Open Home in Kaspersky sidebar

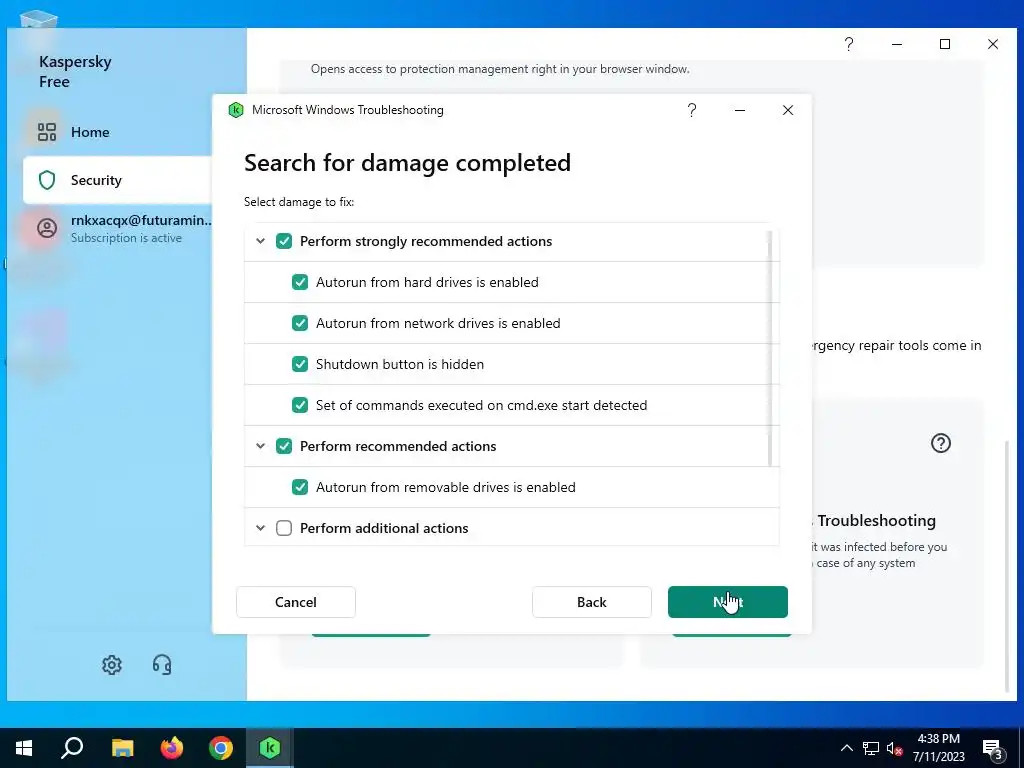pos(118,132)
